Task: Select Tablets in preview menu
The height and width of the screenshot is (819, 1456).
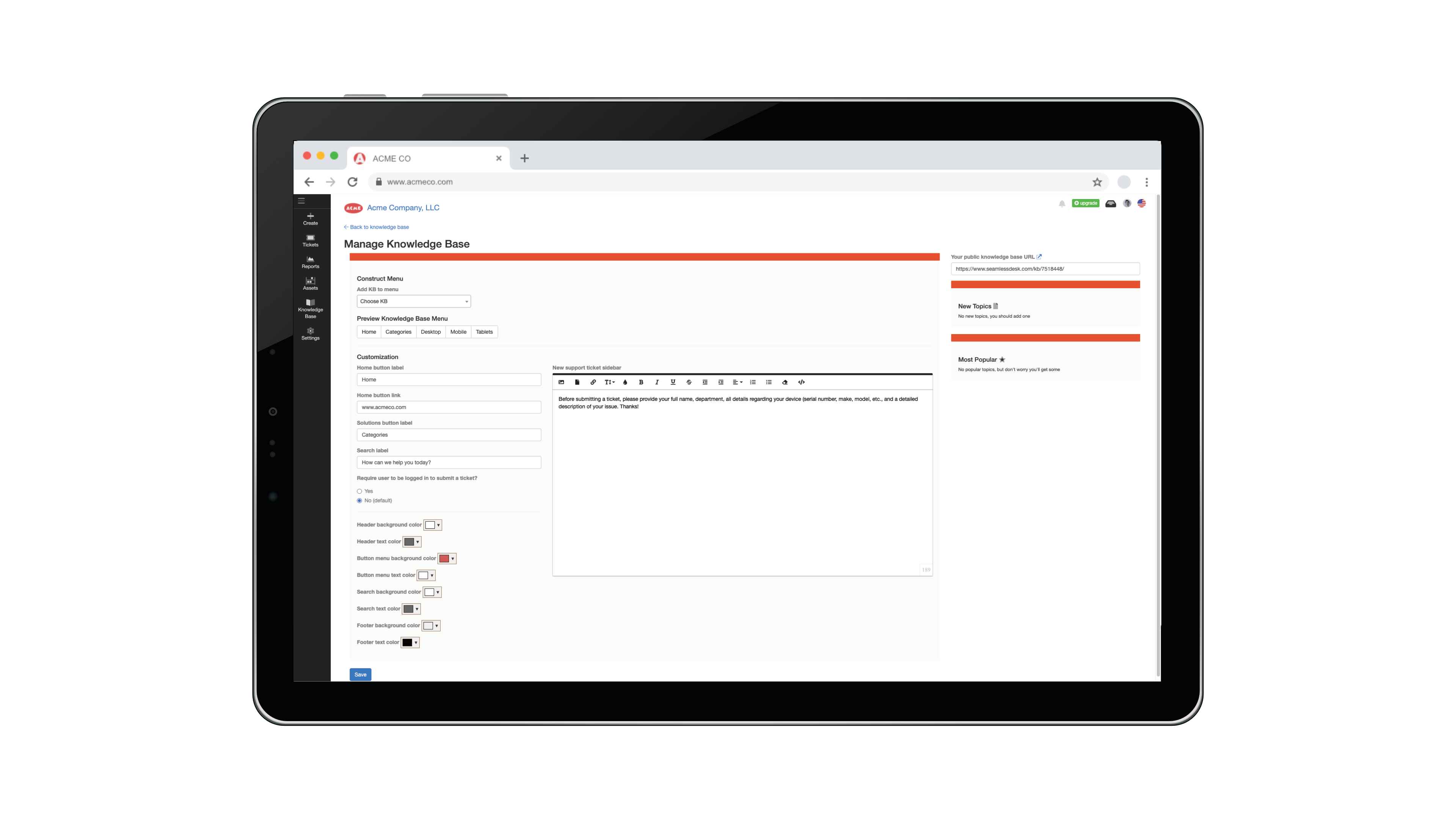Action: pos(484,332)
